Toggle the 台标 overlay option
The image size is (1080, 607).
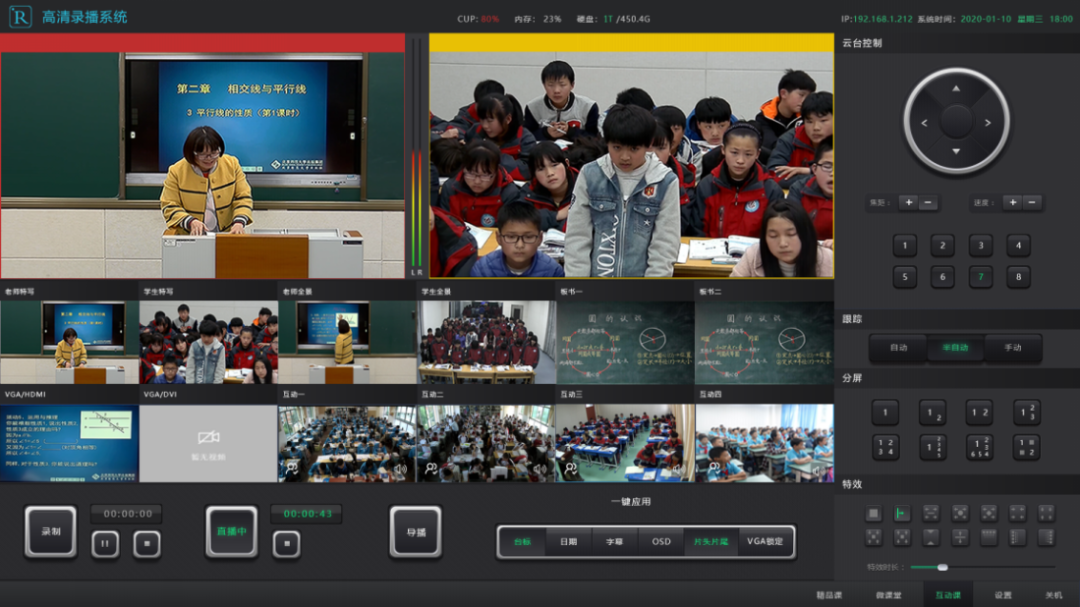[522, 541]
